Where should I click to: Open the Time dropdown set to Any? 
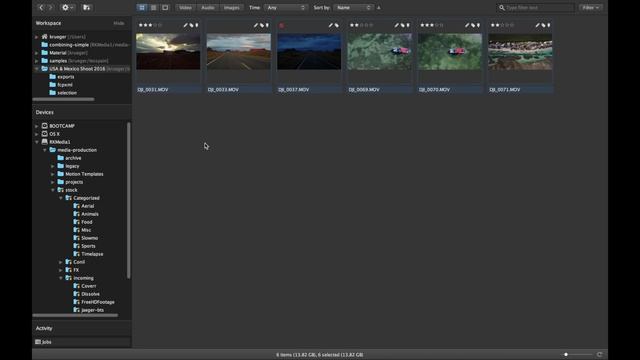pos(286,8)
